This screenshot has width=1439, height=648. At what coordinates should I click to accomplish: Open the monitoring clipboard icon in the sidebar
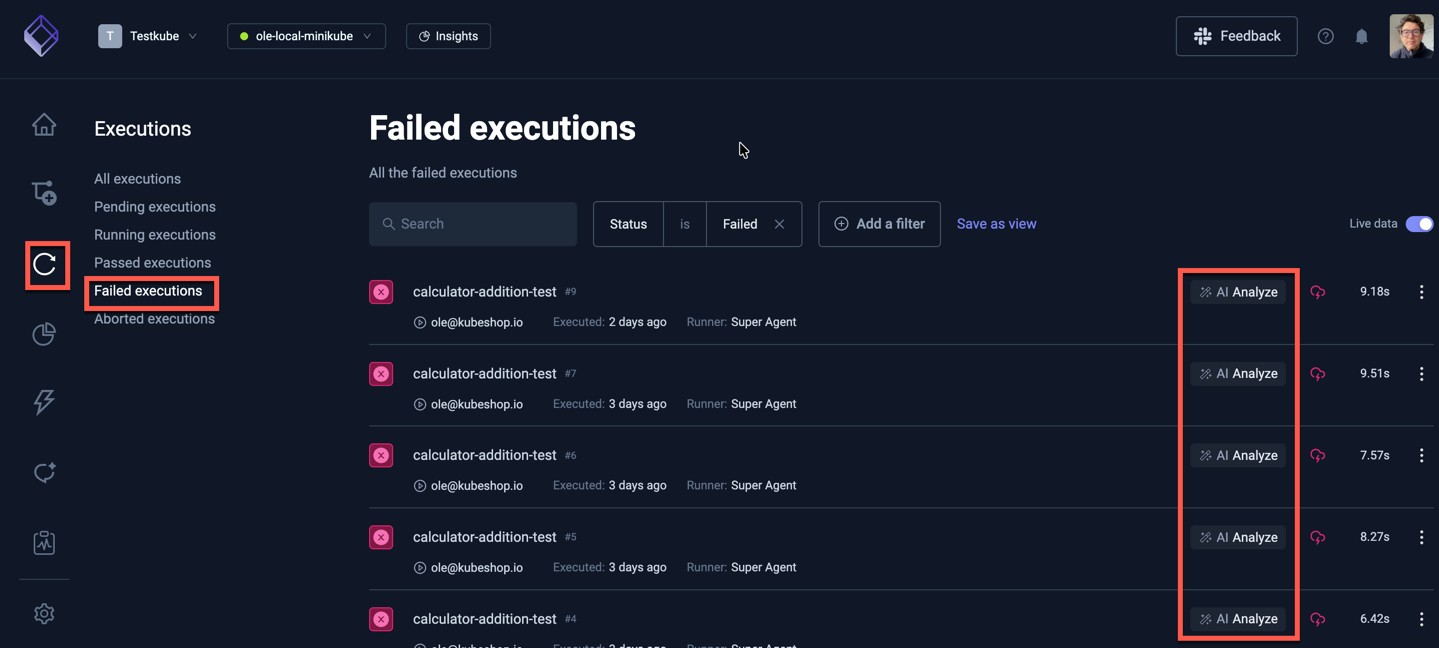click(x=44, y=542)
